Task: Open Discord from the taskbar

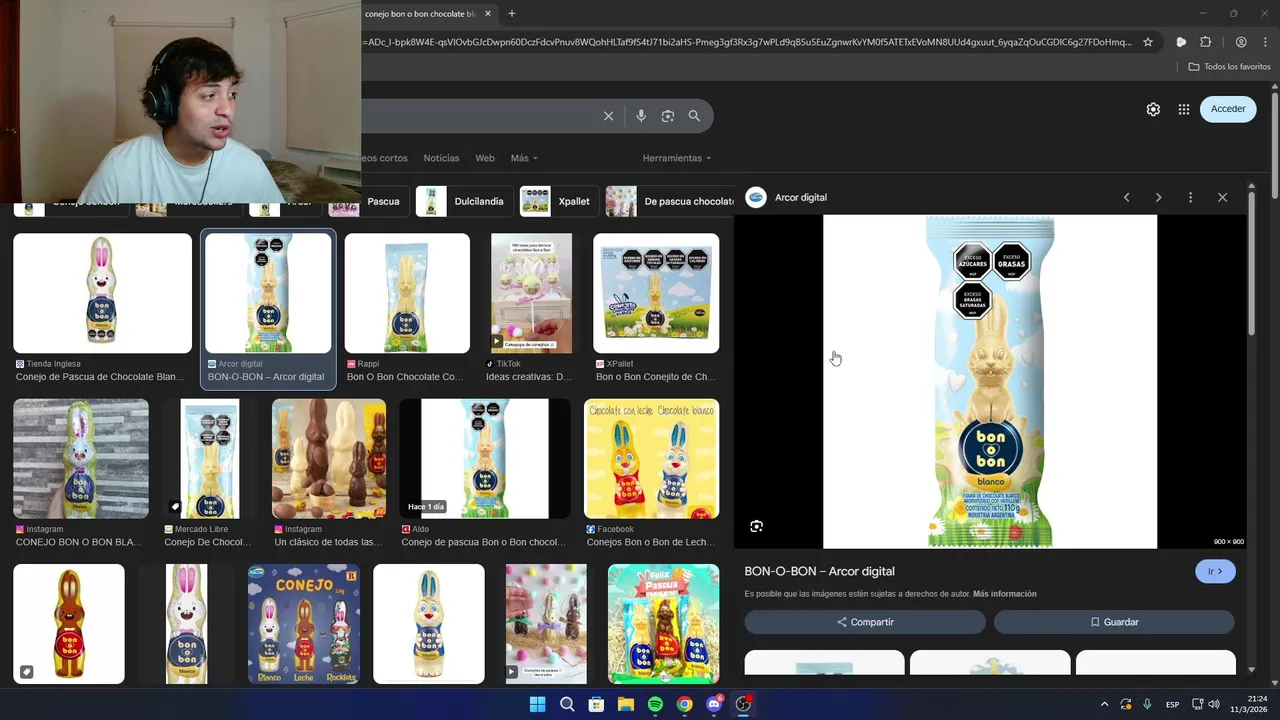Action: 714,704
